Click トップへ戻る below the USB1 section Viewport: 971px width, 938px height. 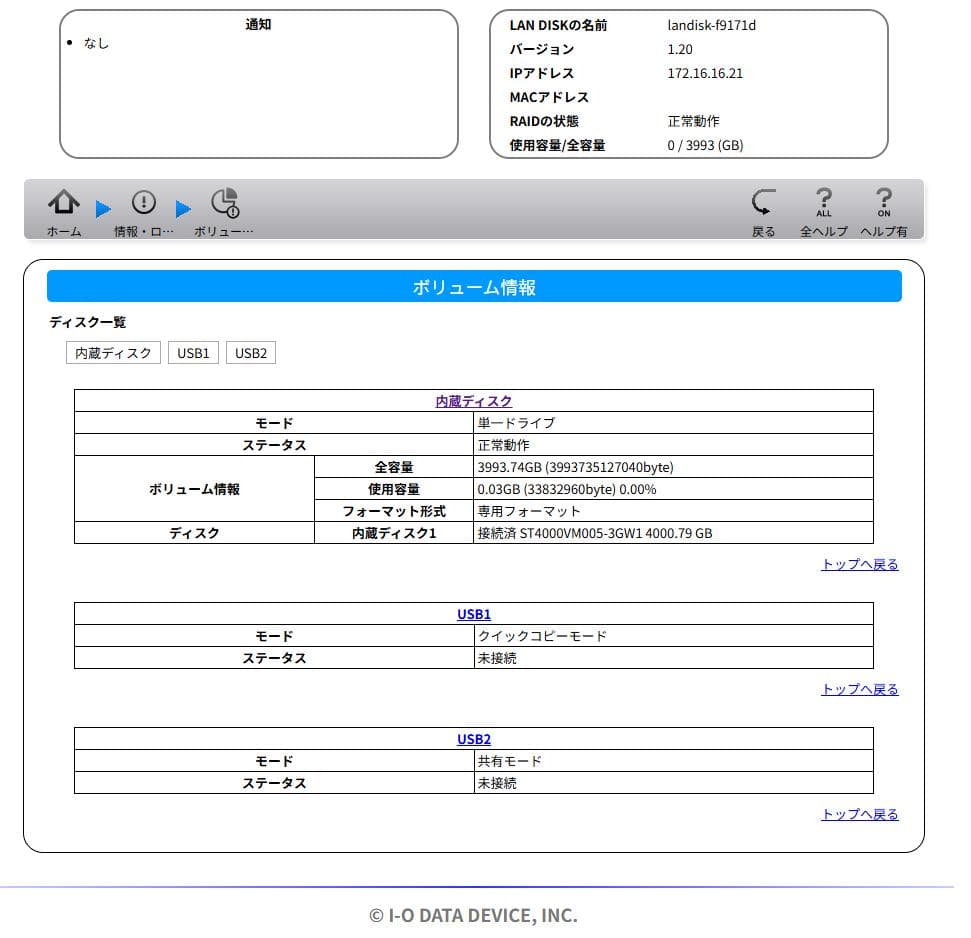pos(858,689)
